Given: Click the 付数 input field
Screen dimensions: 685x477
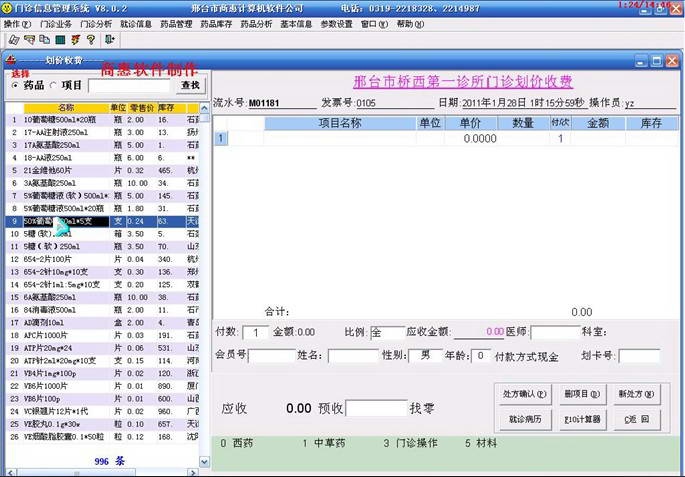Looking at the screenshot, I should (x=255, y=332).
